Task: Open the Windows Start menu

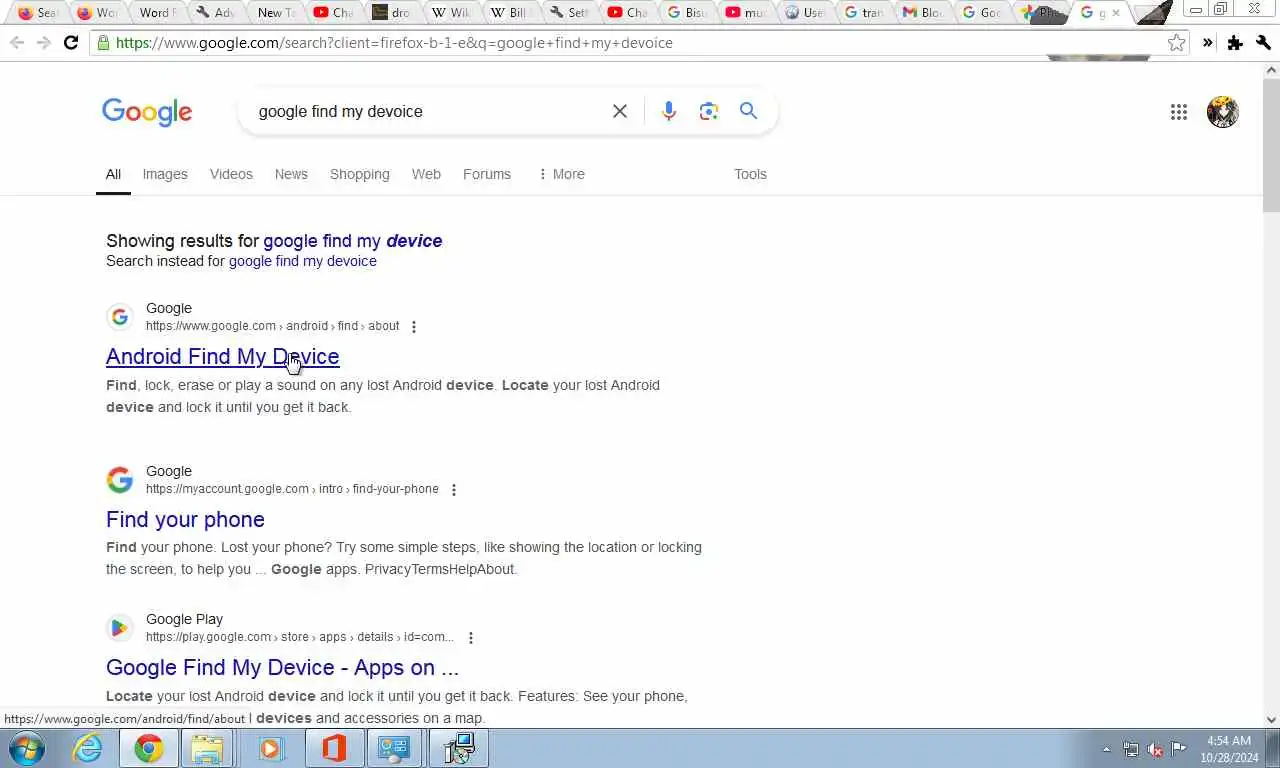Action: tap(26, 748)
